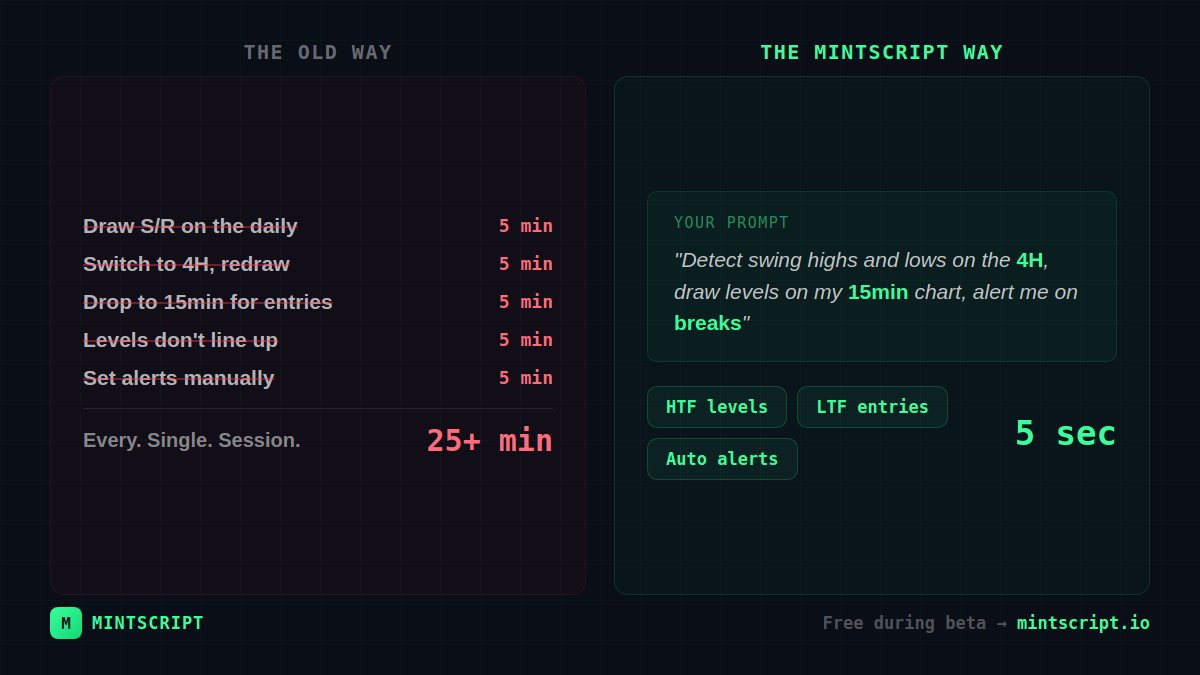Viewport: 1200px width, 675px height.
Task: Select the HTF levels chip
Action: 717,407
